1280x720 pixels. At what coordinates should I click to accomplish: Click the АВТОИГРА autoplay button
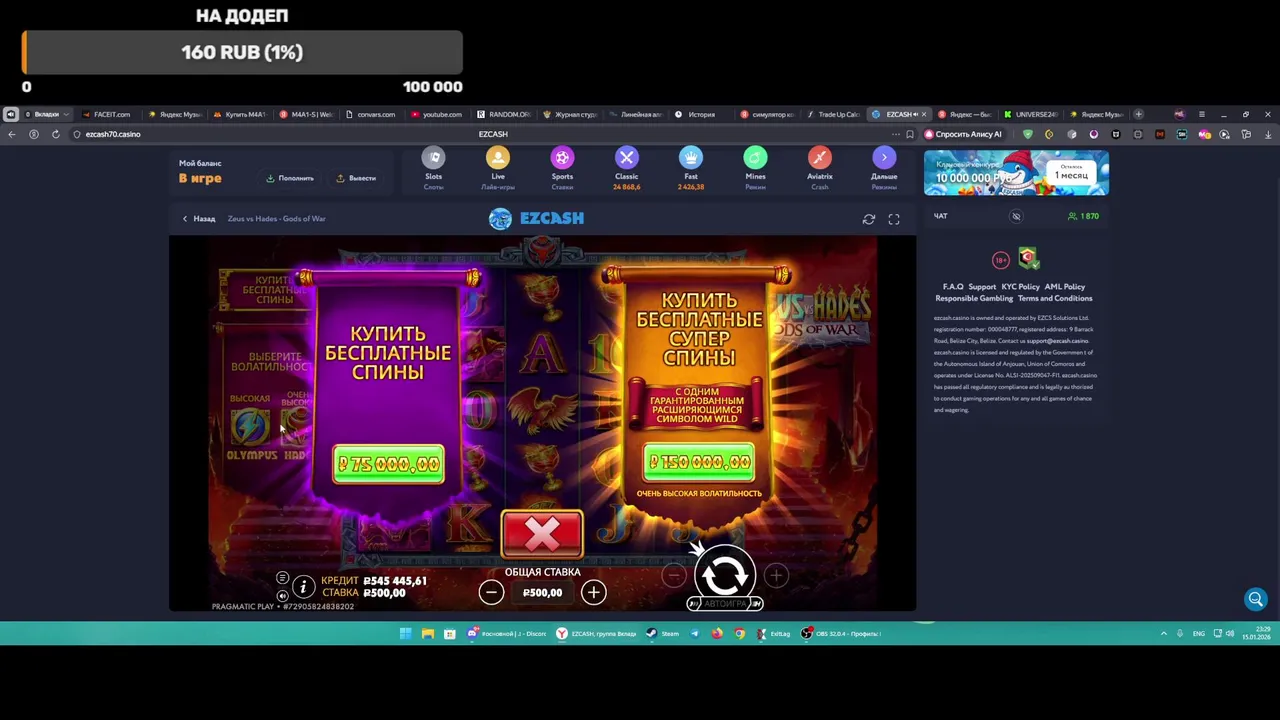tap(725, 604)
